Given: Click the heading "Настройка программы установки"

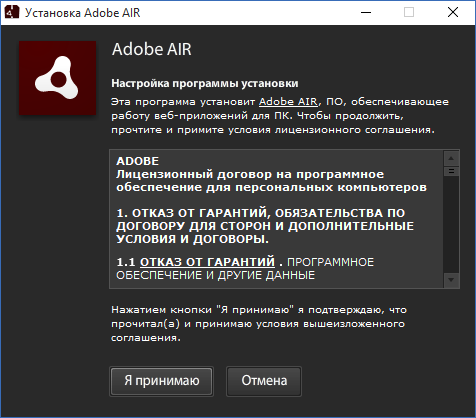Looking at the screenshot, I should [x=205, y=83].
